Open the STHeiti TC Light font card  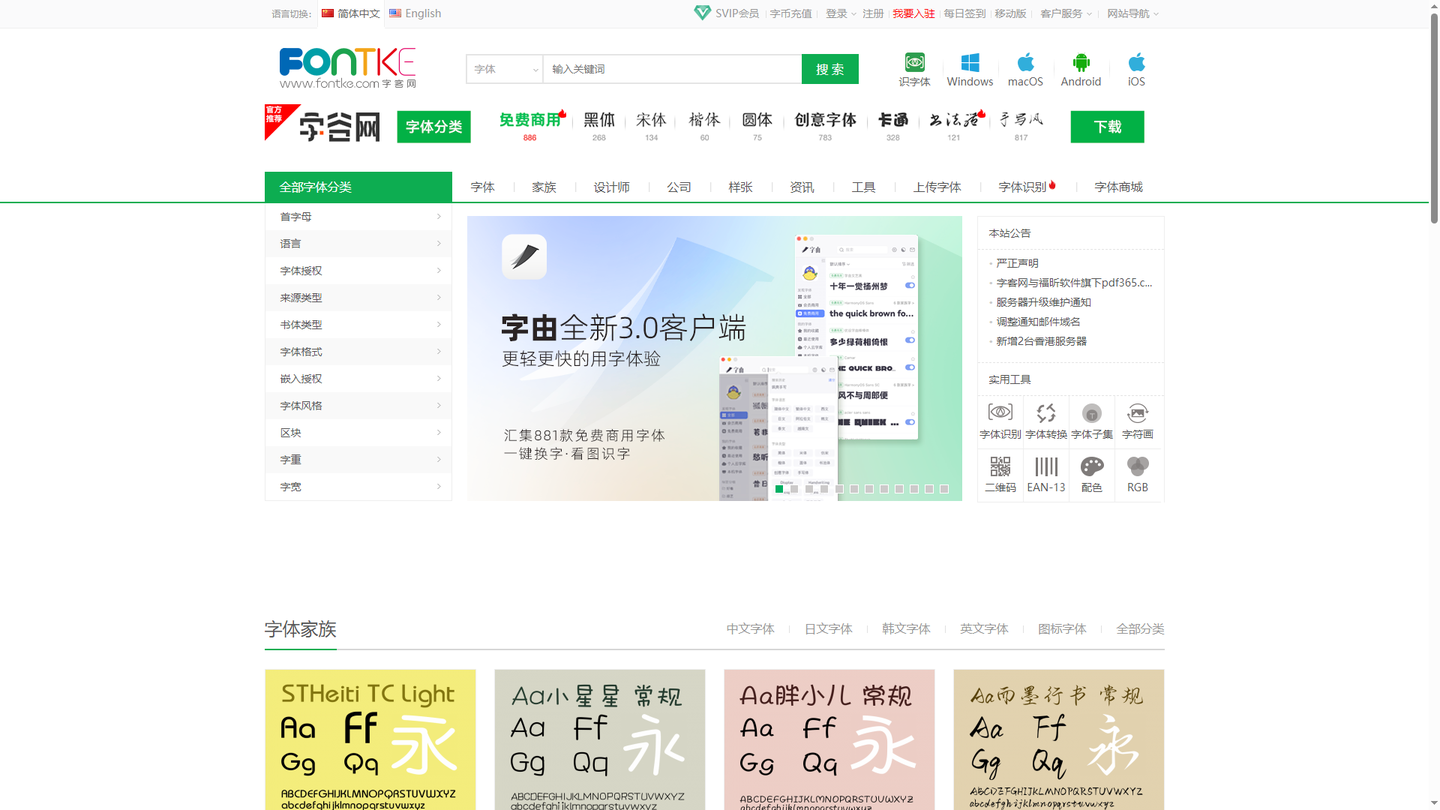[x=370, y=740]
